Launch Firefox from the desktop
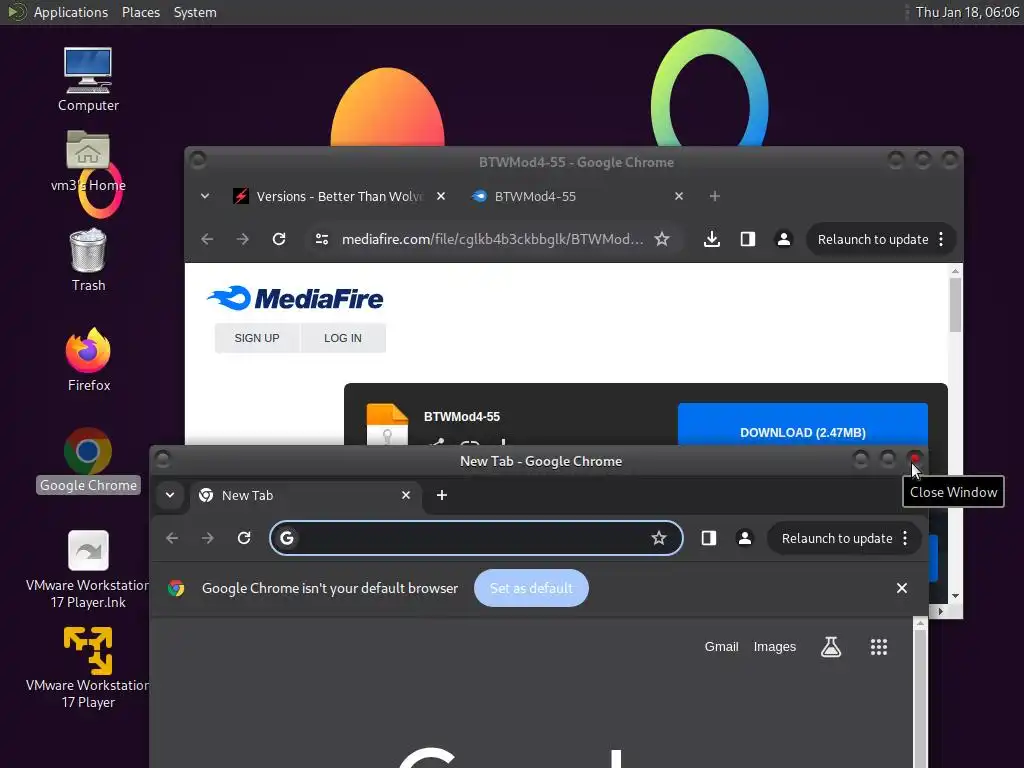Screen dimensions: 1024x768 click(x=88, y=359)
